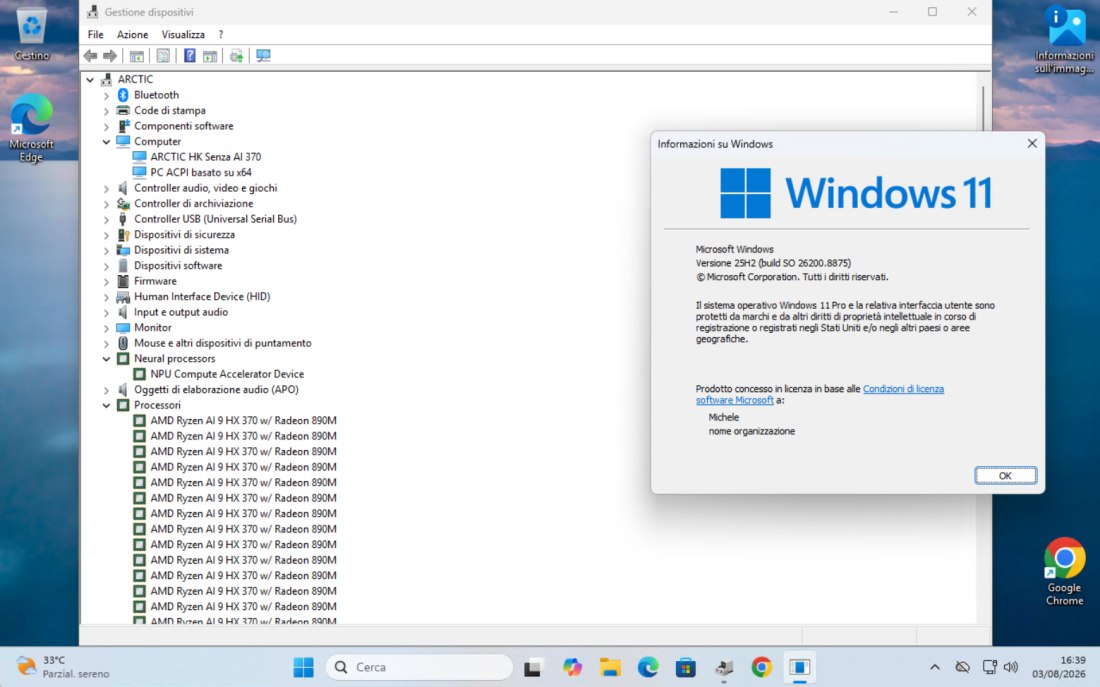Close the Informazioni su Windows dialog
The width and height of the screenshot is (1100, 687).
1031,143
